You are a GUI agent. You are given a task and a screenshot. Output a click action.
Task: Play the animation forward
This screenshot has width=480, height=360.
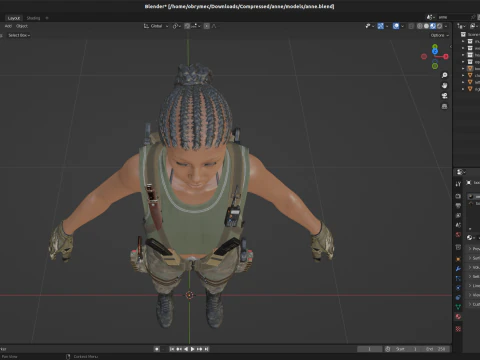[x=192, y=349]
